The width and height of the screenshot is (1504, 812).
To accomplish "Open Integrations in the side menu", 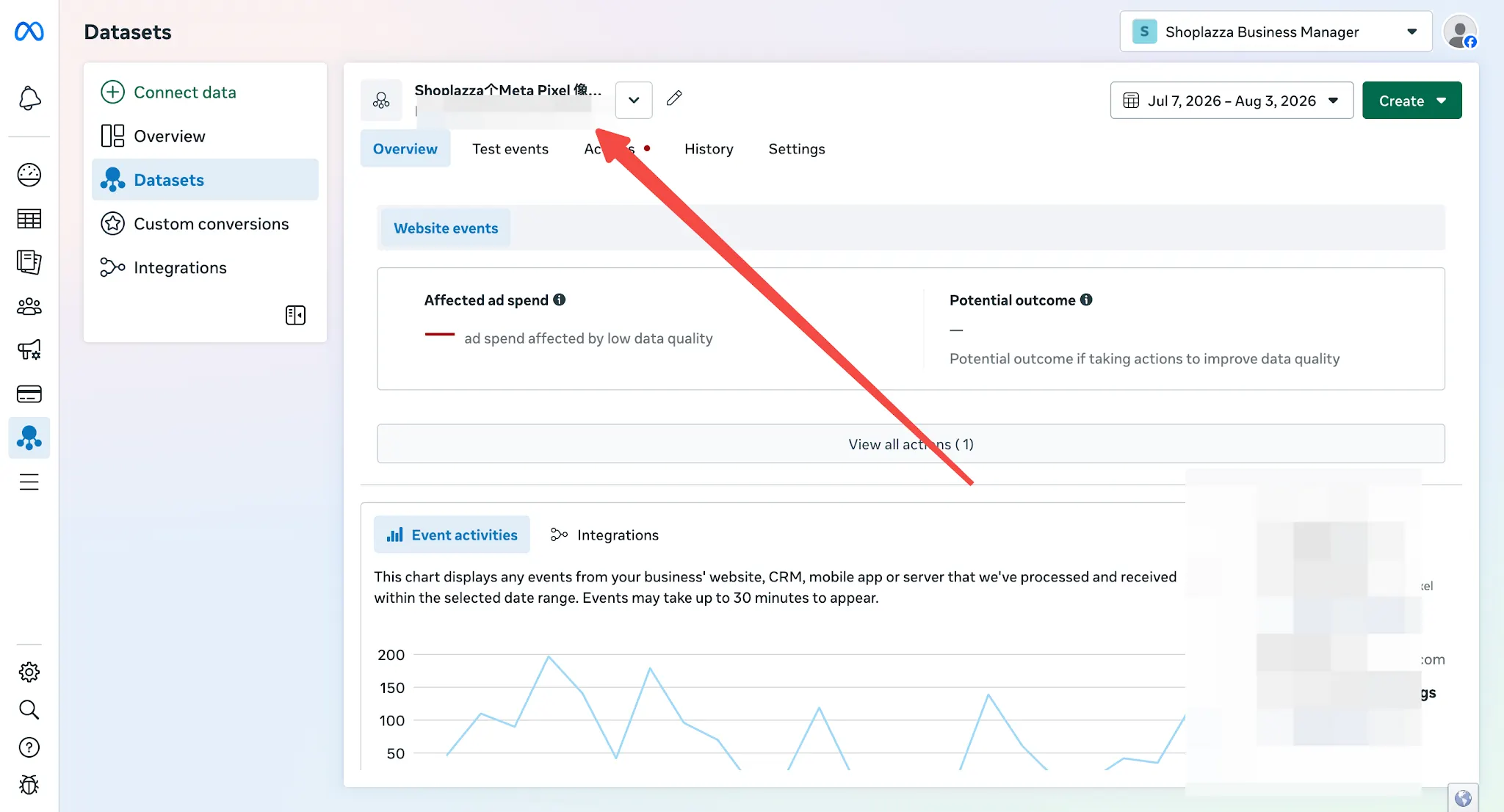I will point(205,267).
